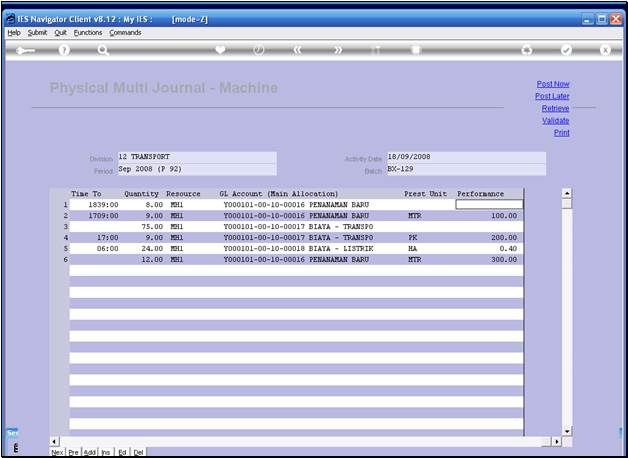Click the Pre button below the grid

pos(73,452)
